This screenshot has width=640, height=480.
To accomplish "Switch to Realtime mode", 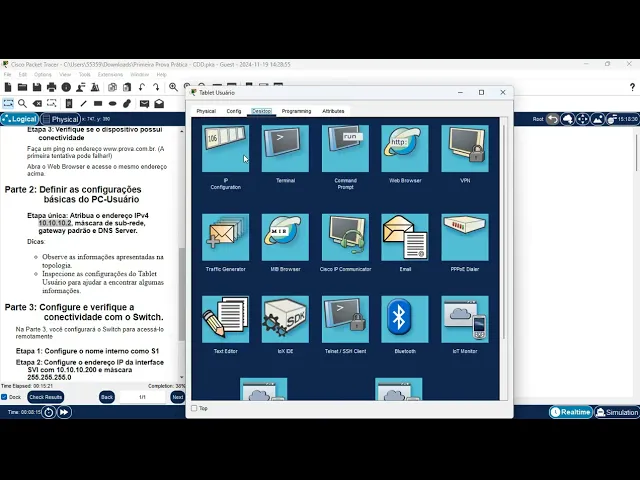I will click(x=571, y=412).
